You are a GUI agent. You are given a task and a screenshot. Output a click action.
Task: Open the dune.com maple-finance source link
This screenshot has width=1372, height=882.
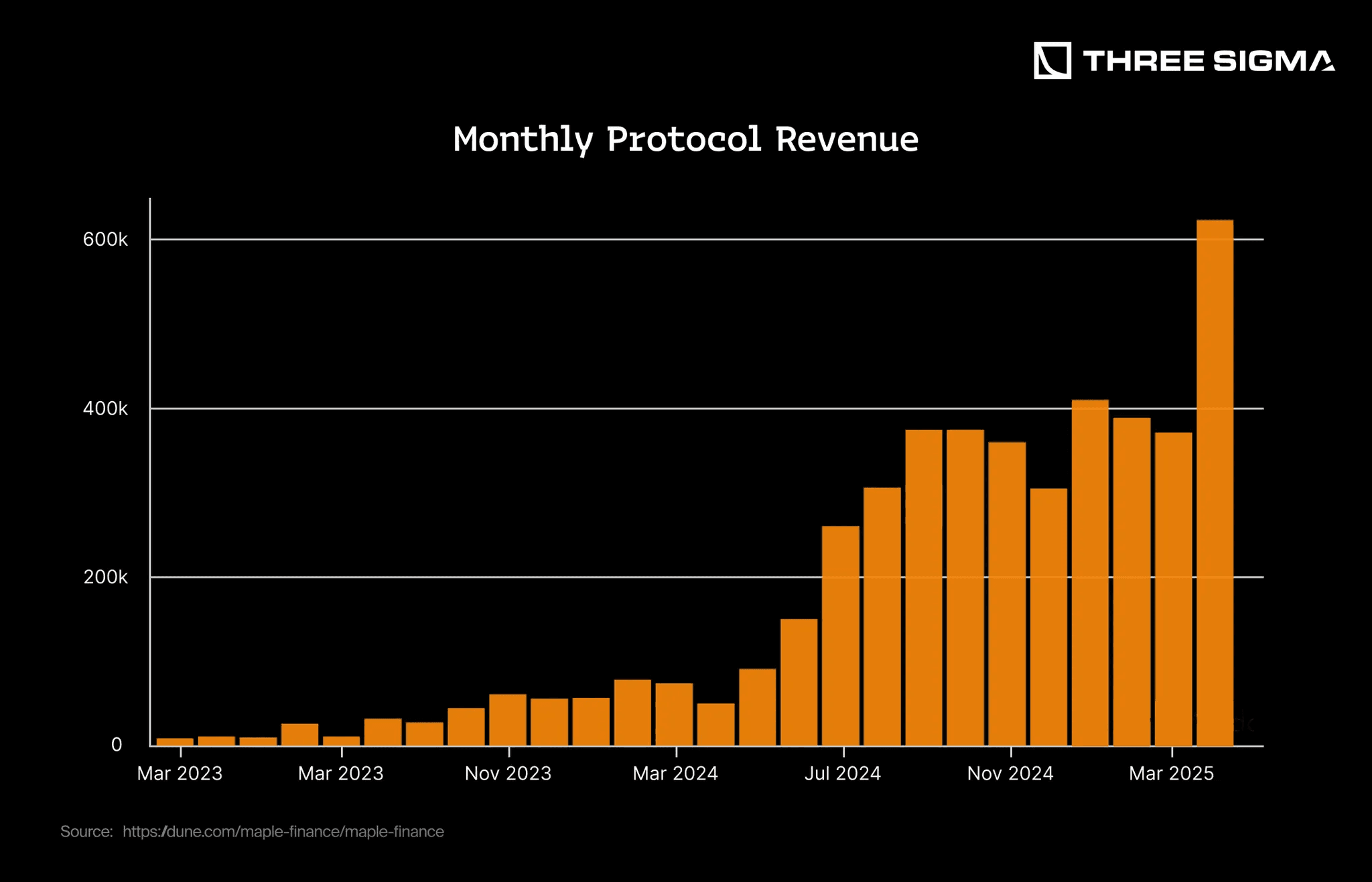(283, 831)
